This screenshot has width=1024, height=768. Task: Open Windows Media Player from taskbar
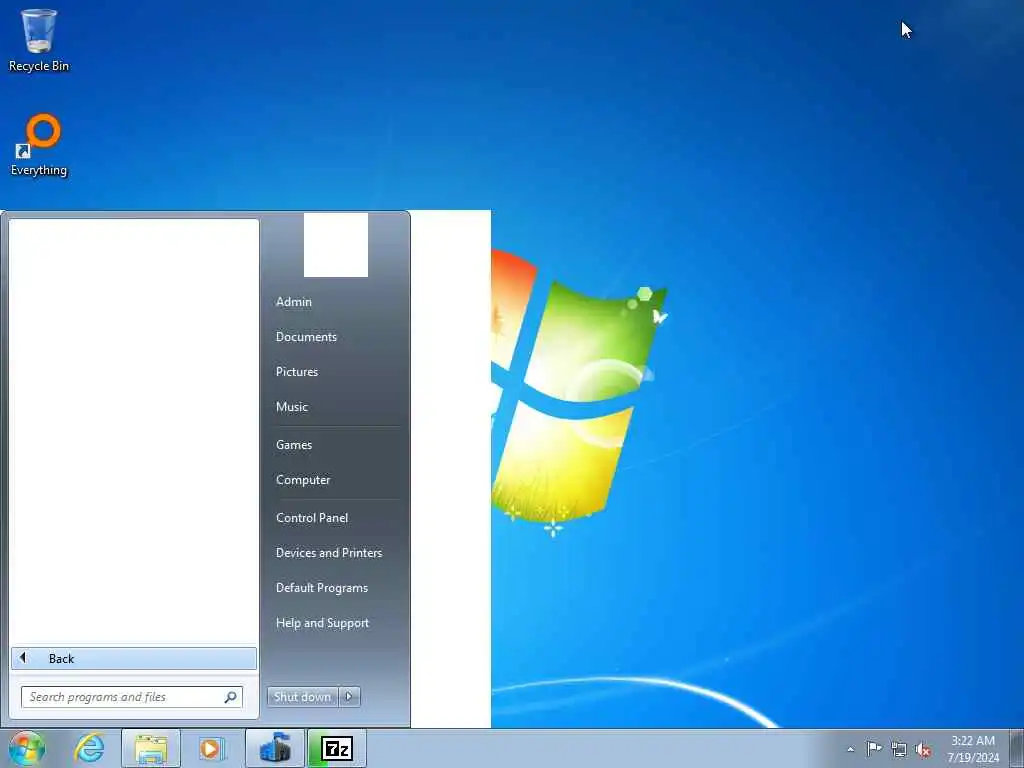pyautogui.click(x=212, y=748)
